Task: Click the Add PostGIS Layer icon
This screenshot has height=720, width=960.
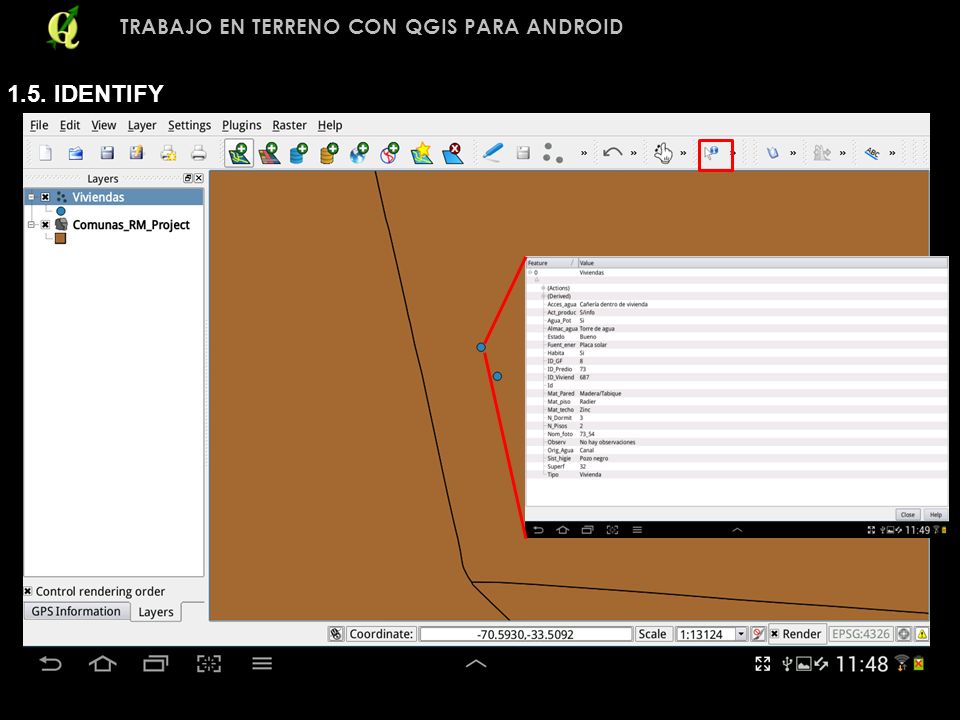Action: [x=299, y=152]
